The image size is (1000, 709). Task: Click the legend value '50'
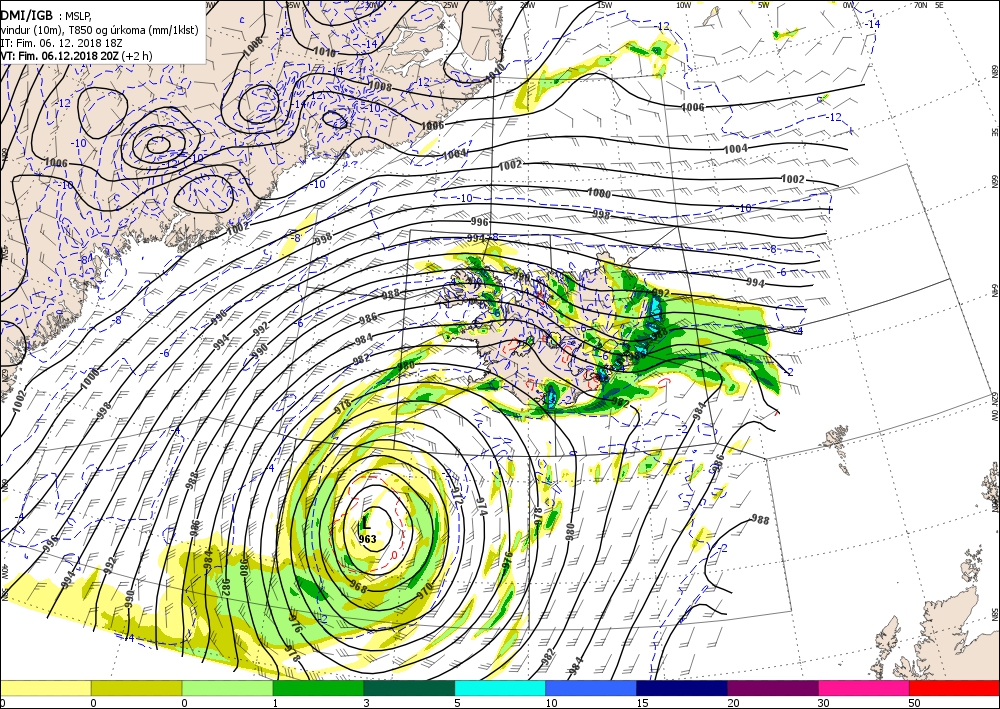tap(915, 703)
